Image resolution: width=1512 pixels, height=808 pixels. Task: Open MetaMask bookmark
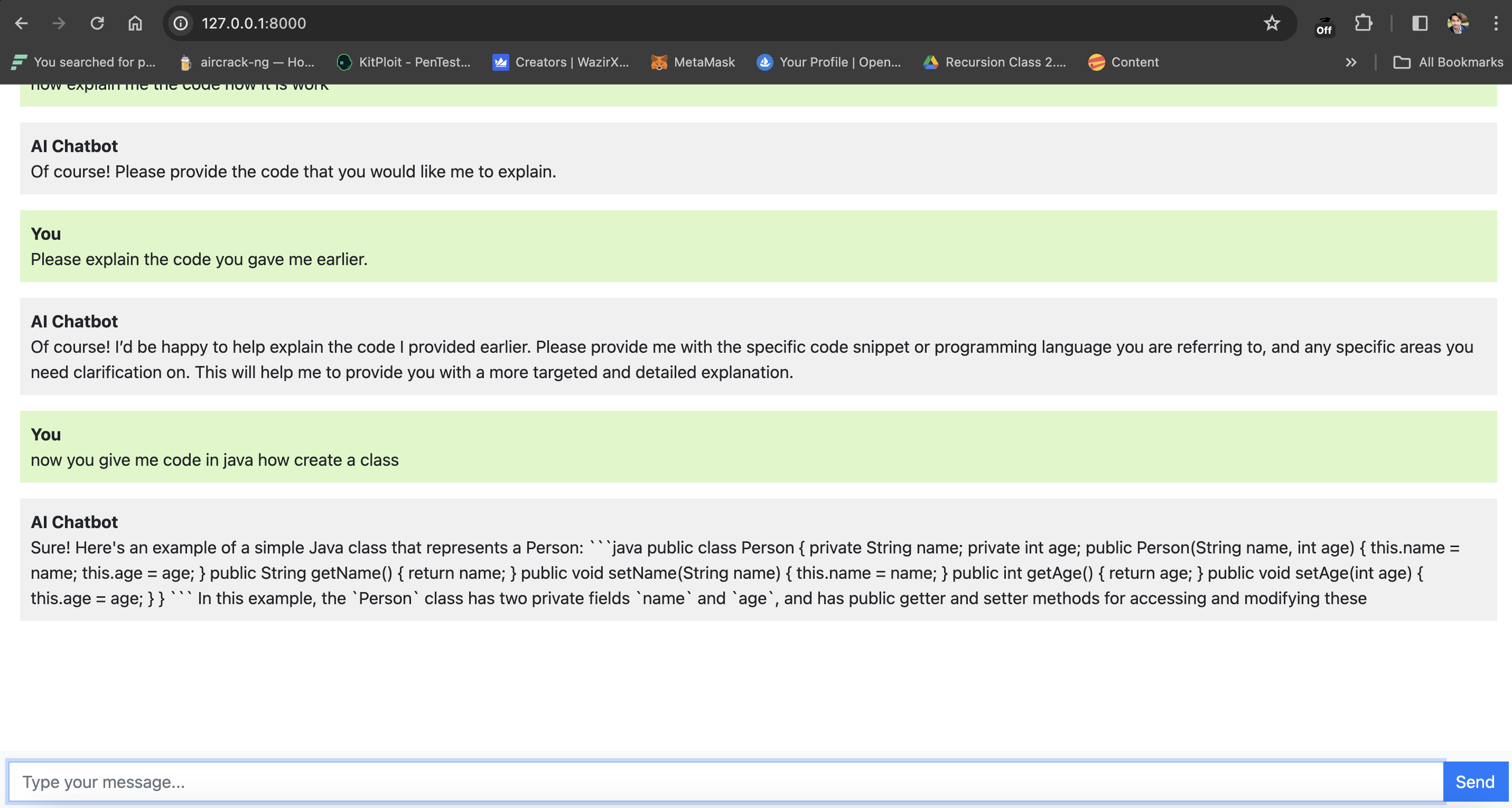pos(693,62)
